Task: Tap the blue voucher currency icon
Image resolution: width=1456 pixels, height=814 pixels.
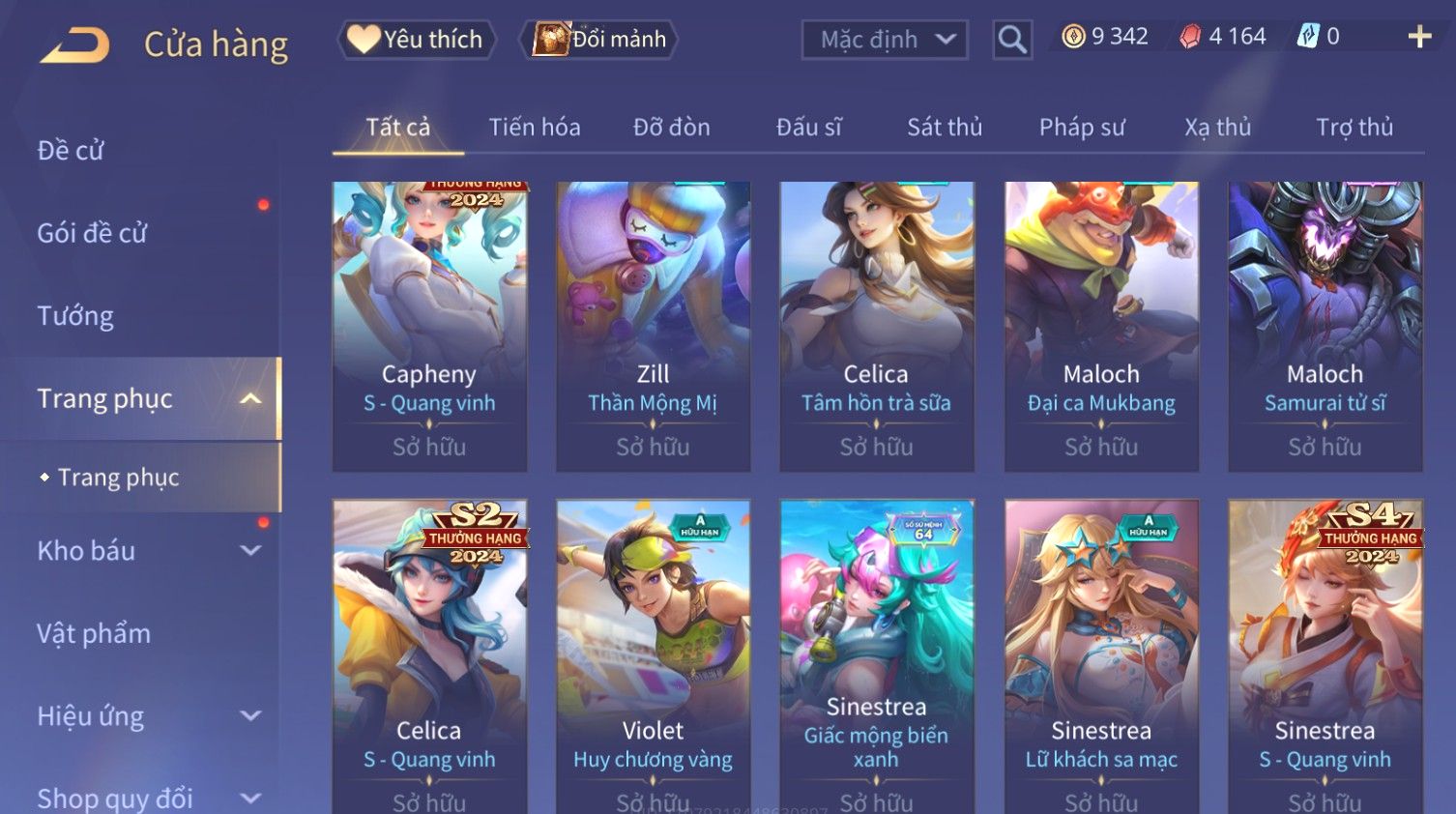Action: click(x=1308, y=37)
